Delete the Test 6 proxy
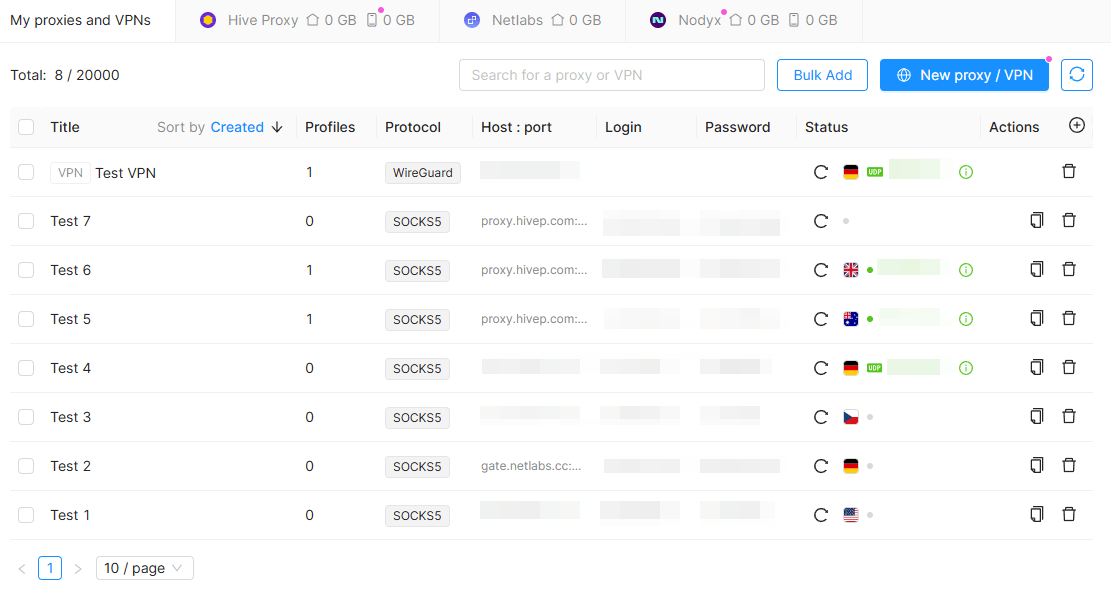This screenshot has width=1111, height=599. [1068, 269]
